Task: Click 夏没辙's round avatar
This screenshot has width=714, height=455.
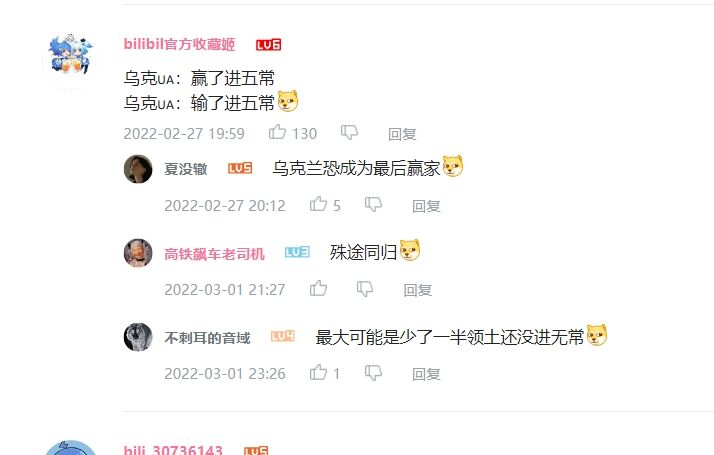Action: (138, 169)
